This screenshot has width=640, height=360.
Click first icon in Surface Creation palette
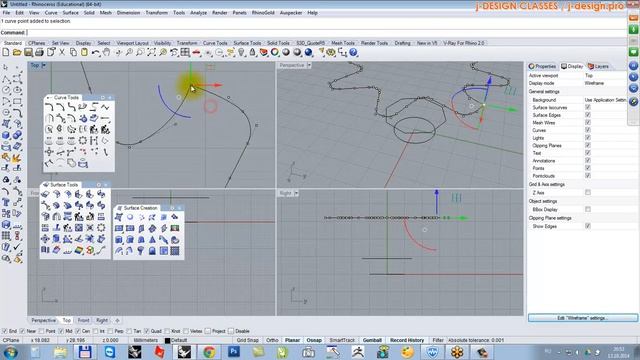point(119,217)
